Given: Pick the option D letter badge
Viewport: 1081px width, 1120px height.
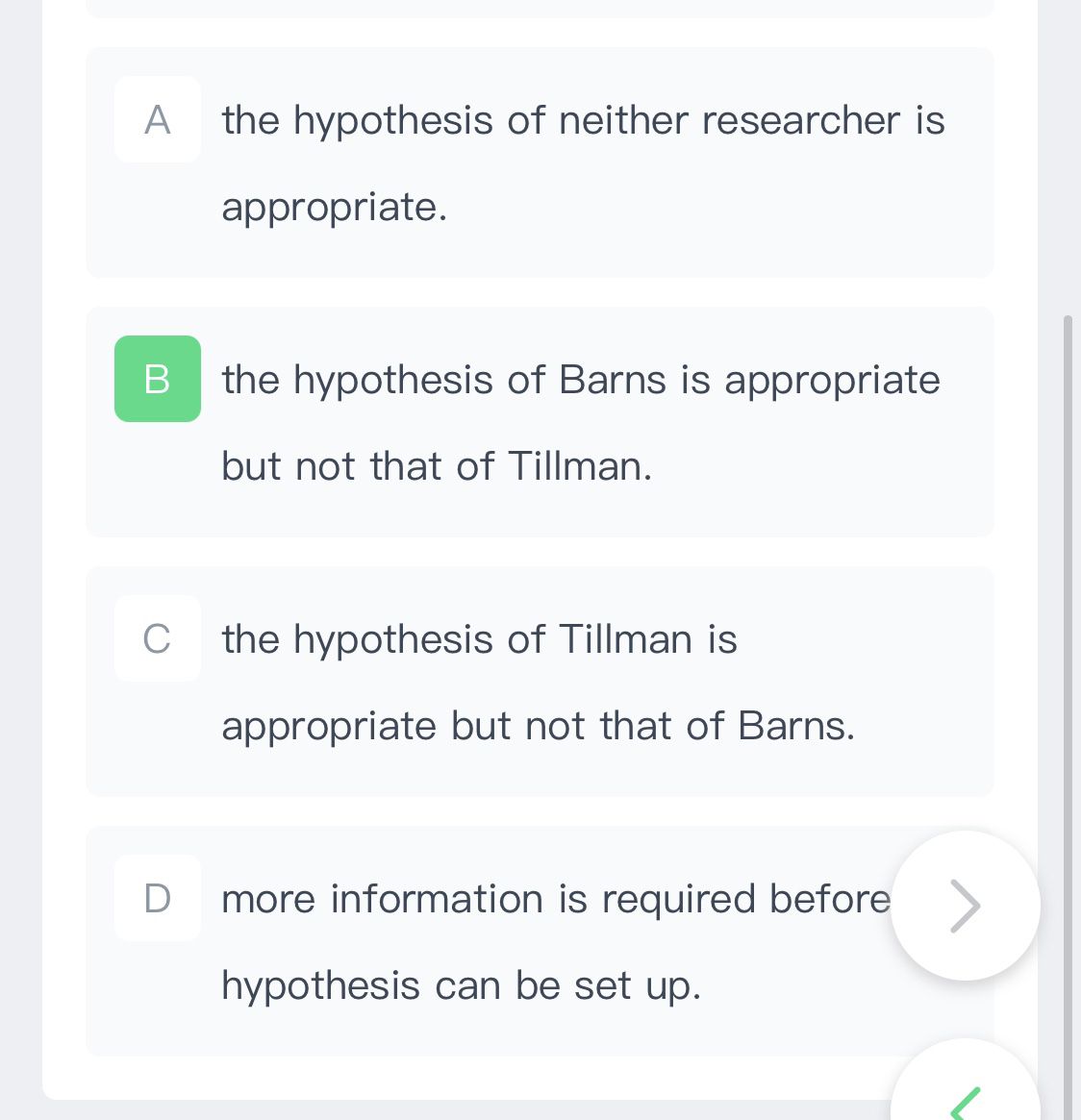Looking at the screenshot, I should point(158,898).
